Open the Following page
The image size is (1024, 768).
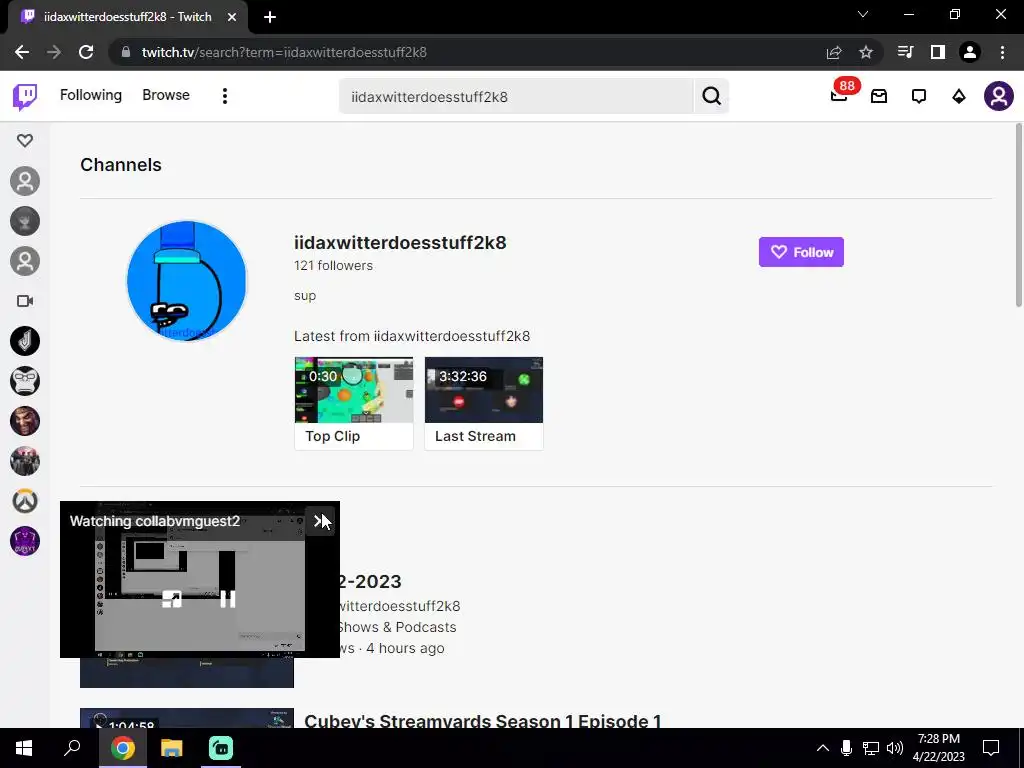tap(91, 95)
